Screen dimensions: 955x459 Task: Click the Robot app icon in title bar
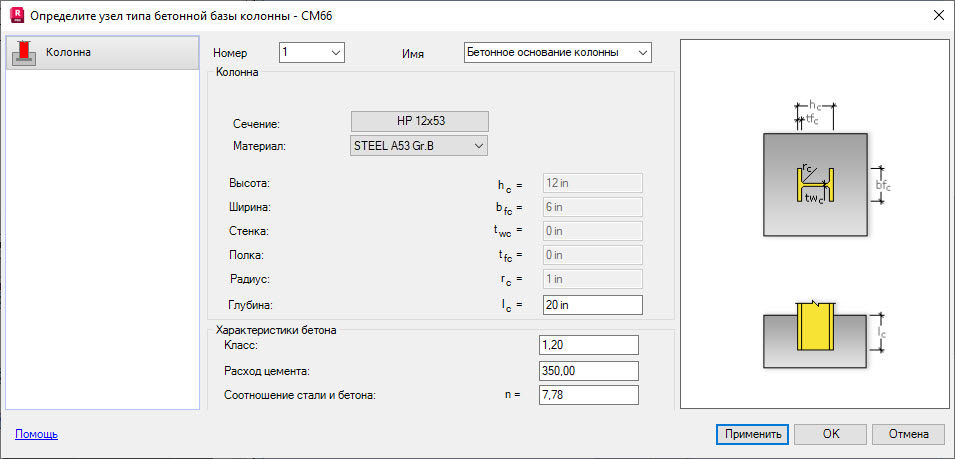(18, 16)
